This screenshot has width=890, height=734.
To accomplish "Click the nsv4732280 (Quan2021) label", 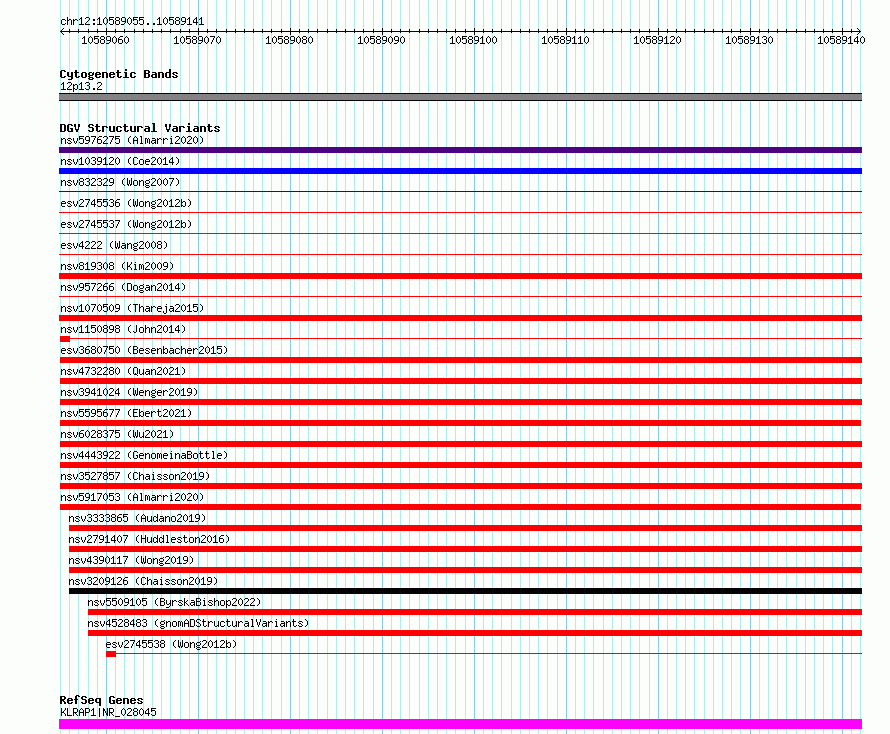I will pyautogui.click(x=123, y=371).
